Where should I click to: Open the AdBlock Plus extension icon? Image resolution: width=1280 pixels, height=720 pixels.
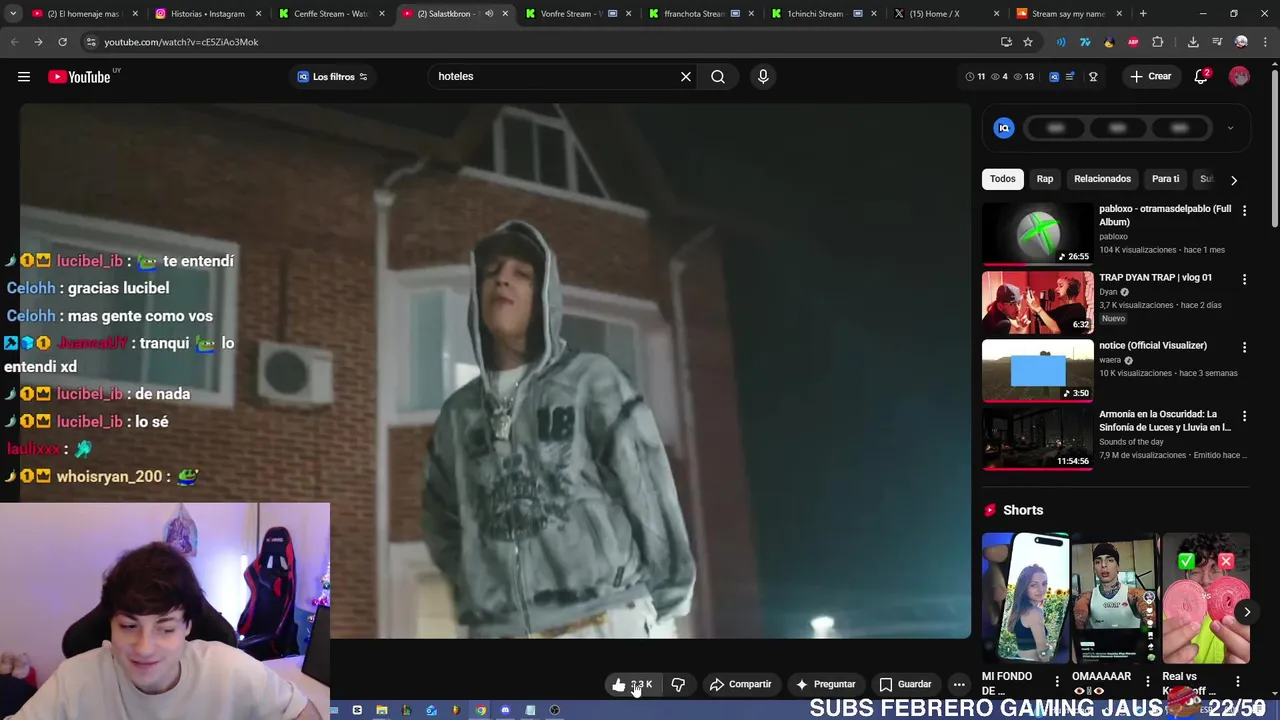click(1133, 42)
